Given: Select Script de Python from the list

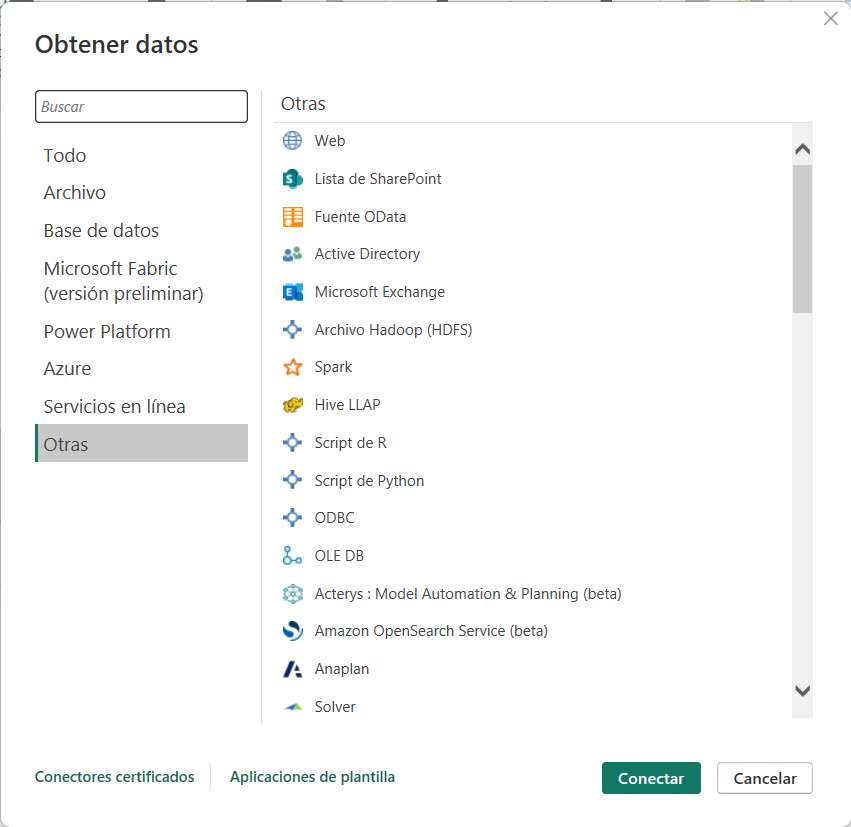Looking at the screenshot, I should (x=369, y=481).
